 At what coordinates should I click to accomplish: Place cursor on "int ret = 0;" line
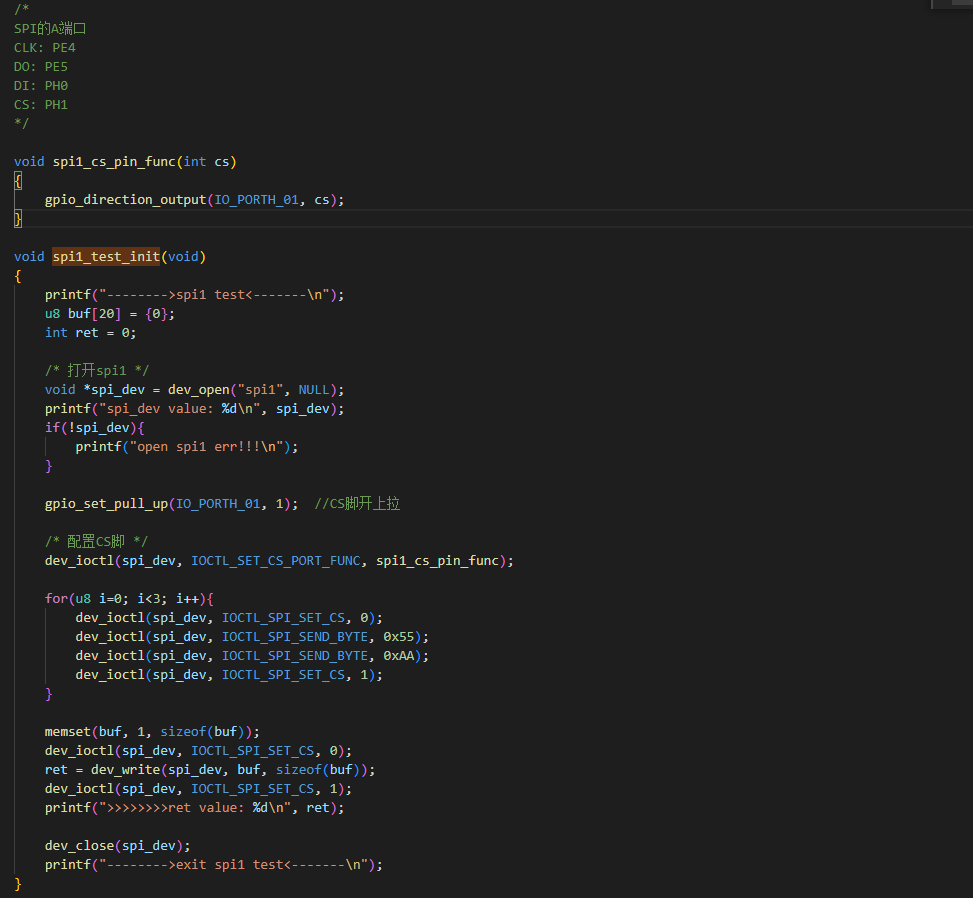(91, 333)
